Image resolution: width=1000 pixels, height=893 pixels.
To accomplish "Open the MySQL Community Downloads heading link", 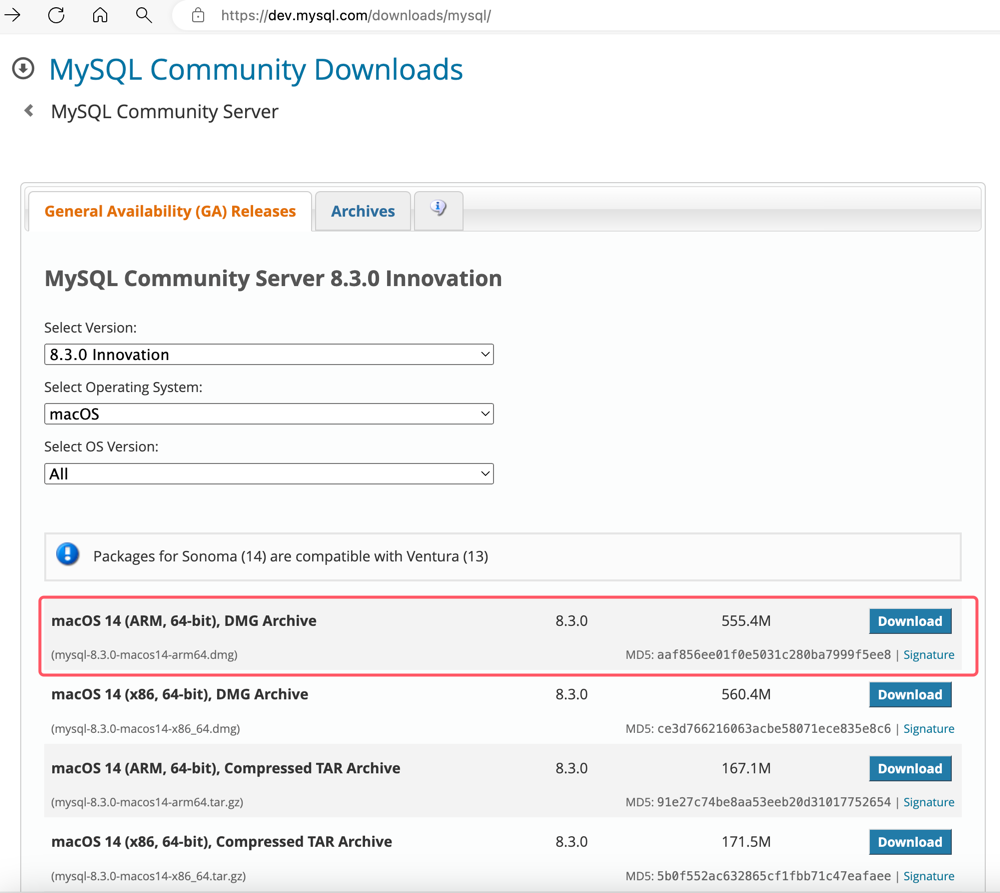I will [256, 70].
